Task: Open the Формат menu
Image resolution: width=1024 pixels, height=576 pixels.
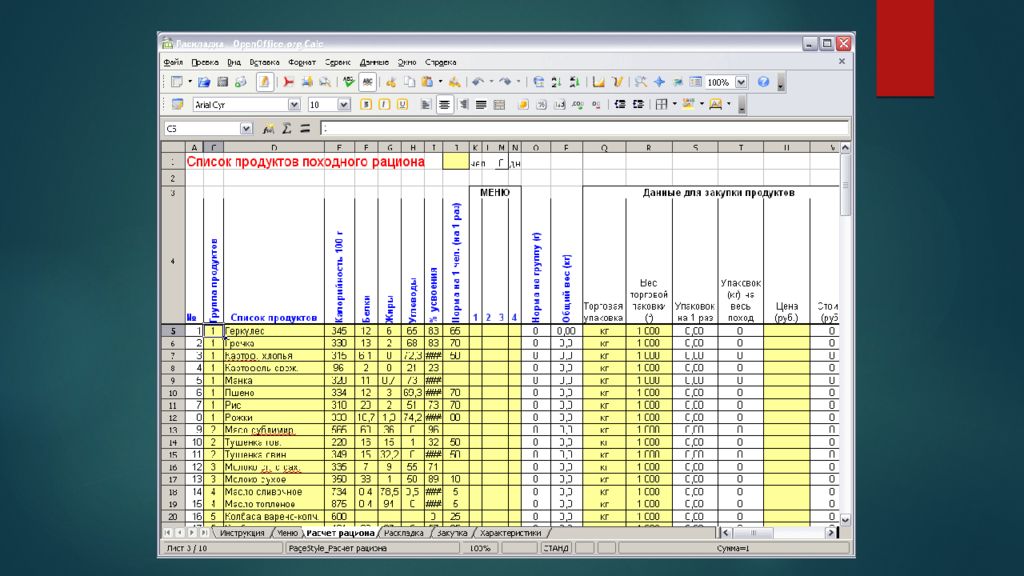Action: coord(302,62)
